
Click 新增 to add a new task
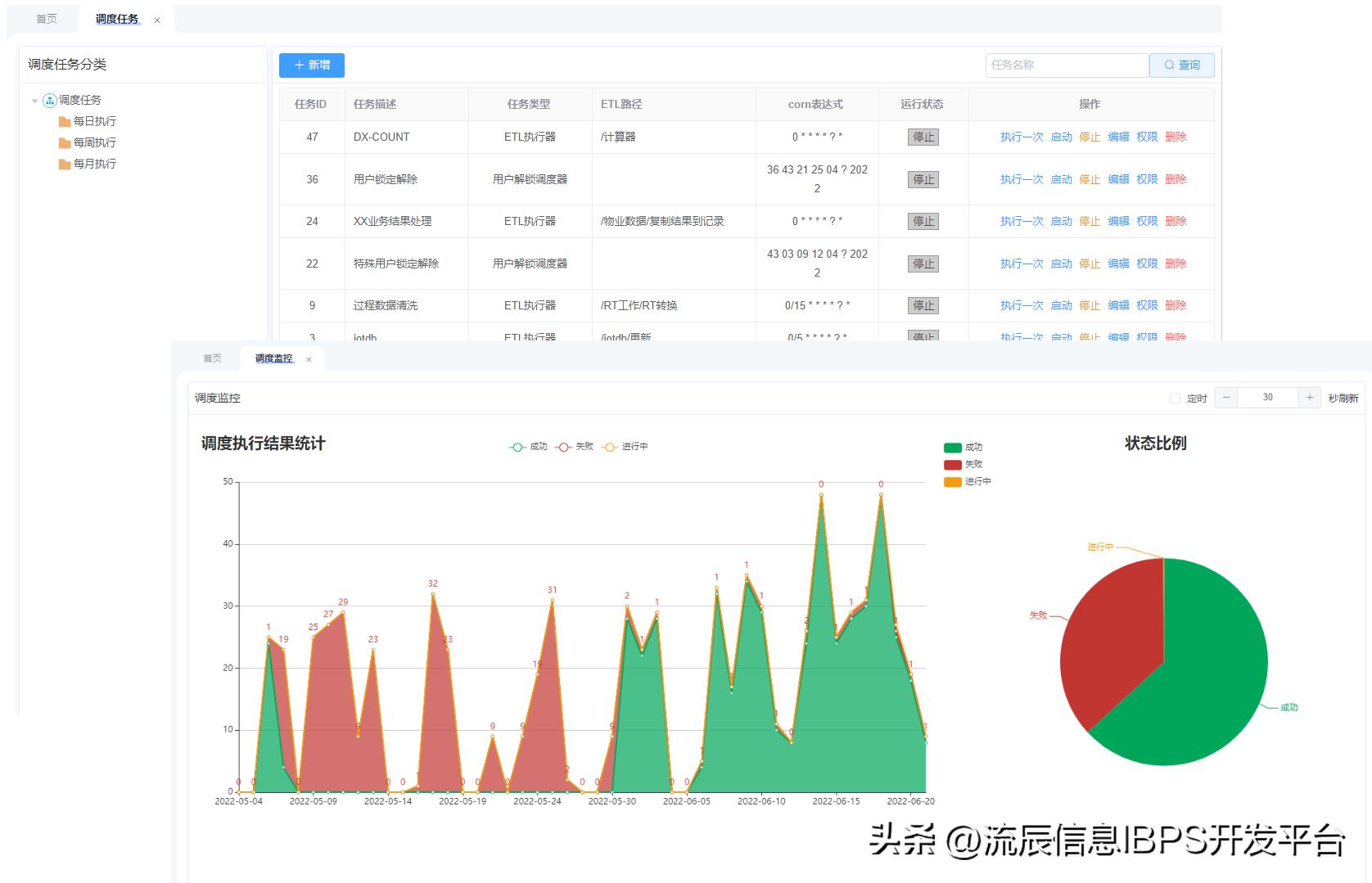(x=311, y=65)
